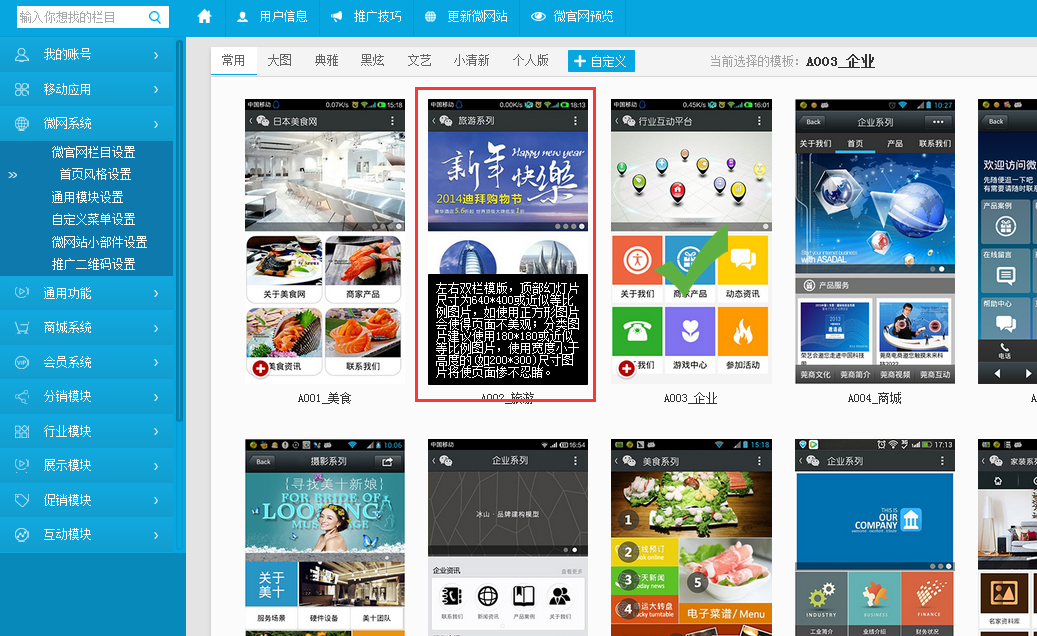
Task: Select 自定义菜单设置 submenu item
Action: pos(93,219)
